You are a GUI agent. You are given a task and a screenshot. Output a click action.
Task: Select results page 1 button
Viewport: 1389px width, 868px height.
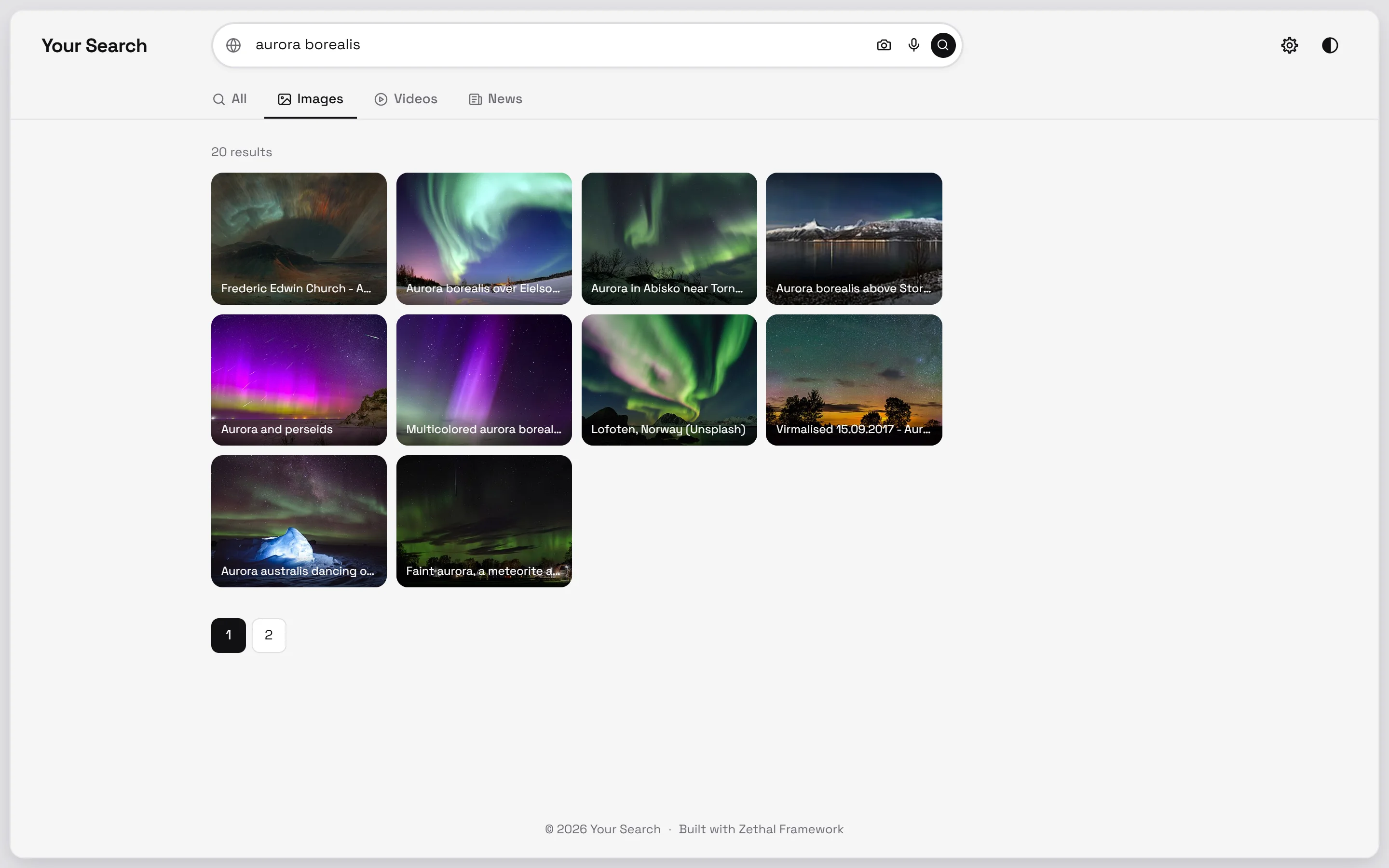[x=229, y=635]
